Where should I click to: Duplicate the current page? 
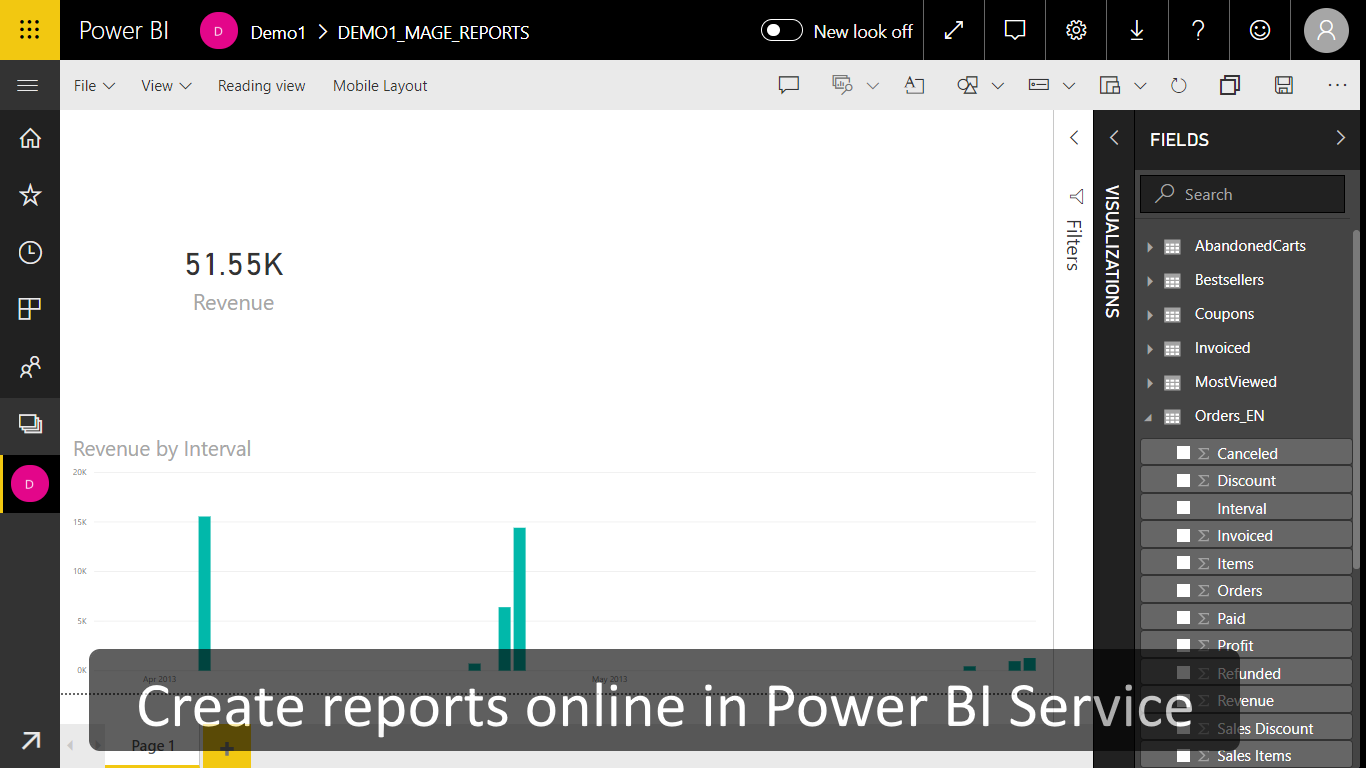[1230, 85]
